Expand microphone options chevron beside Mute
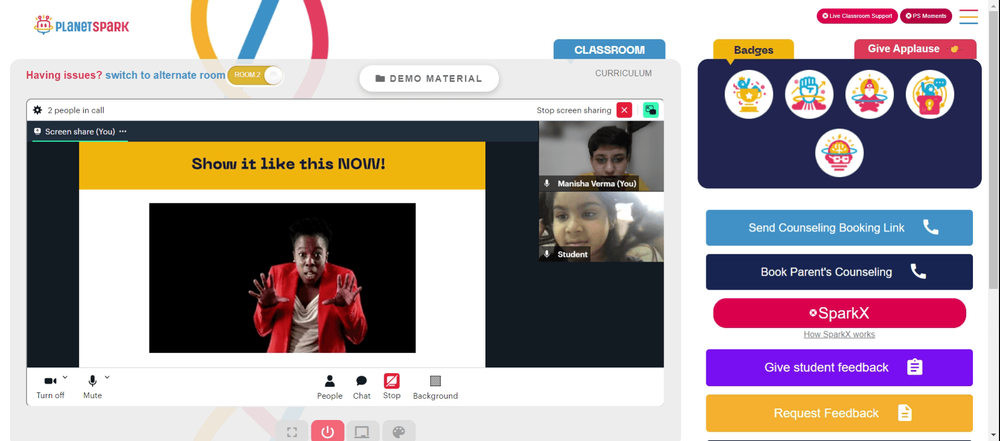This screenshot has height=441, width=1000. 107,377
